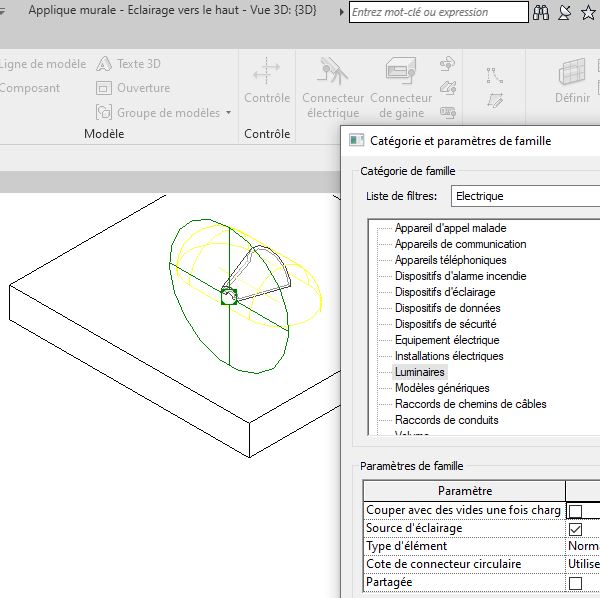Uncheck the Source d'éclairage checkbox
Image resolution: width=600 pixels, height=598 pixels.
(x=575, y=529)
